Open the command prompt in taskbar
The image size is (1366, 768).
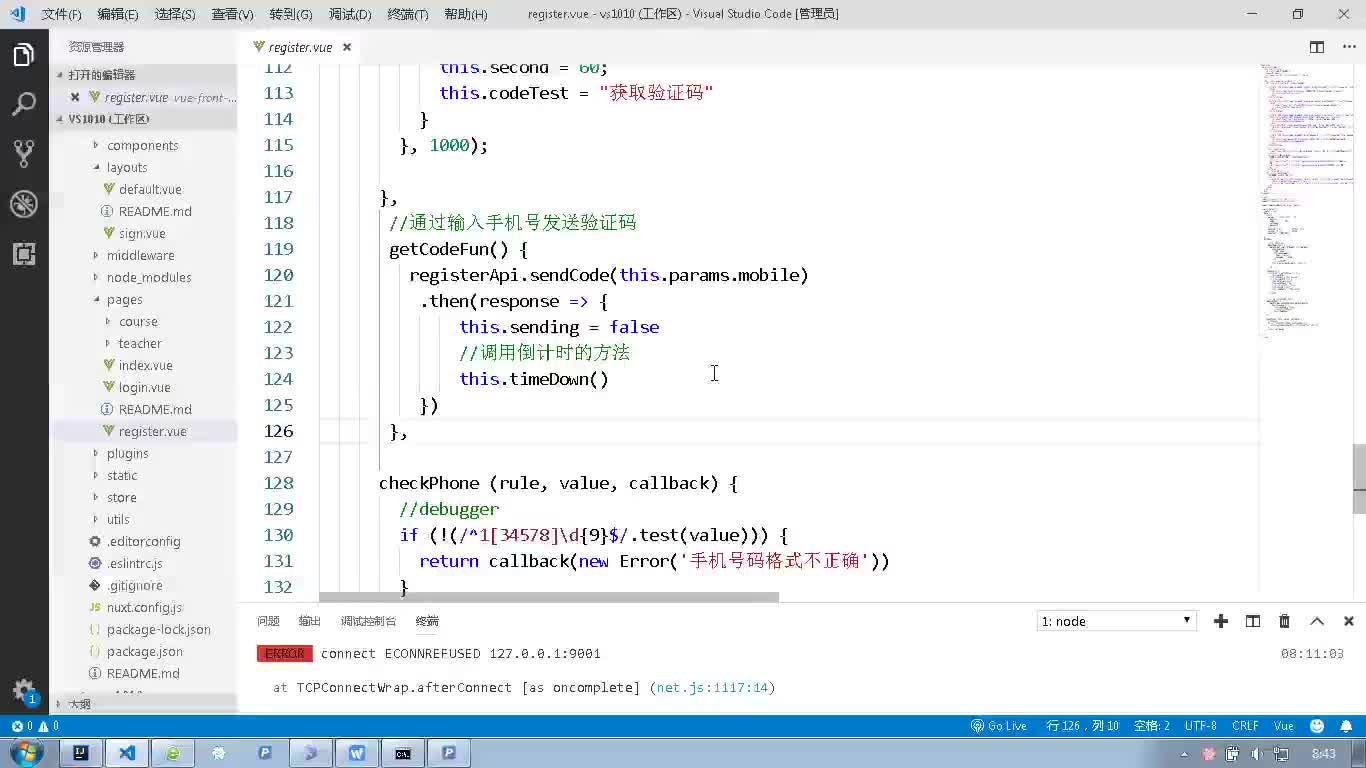[403, 753]
